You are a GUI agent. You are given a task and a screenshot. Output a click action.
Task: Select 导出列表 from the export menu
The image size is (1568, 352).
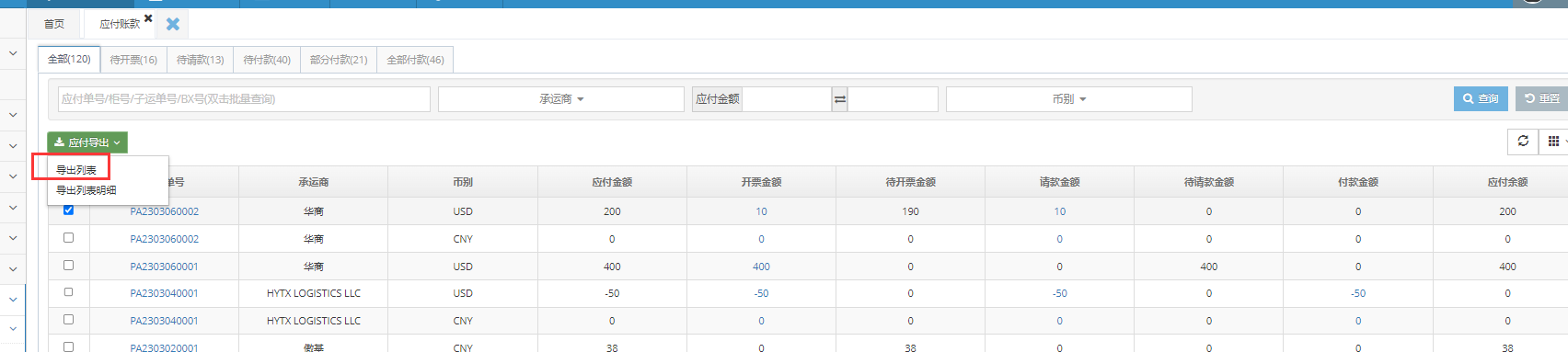pos(76,170)
